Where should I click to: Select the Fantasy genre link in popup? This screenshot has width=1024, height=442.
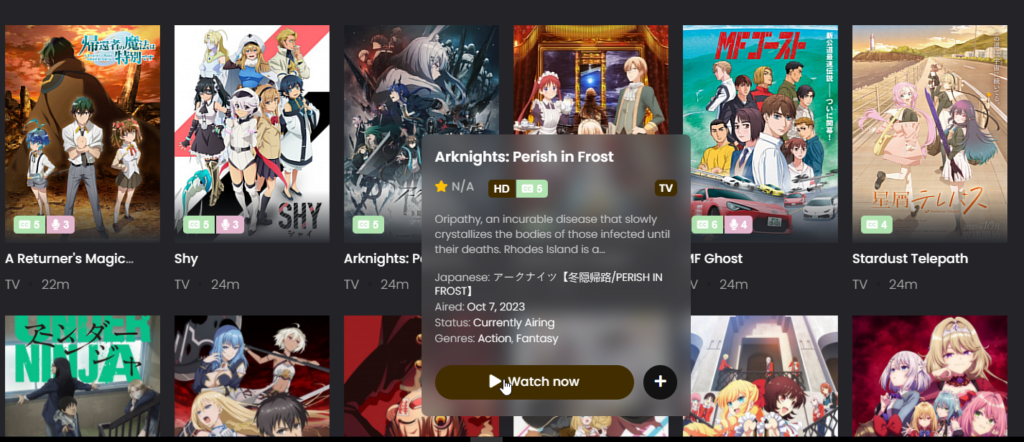pyautogui.click(x=536, y=339)
